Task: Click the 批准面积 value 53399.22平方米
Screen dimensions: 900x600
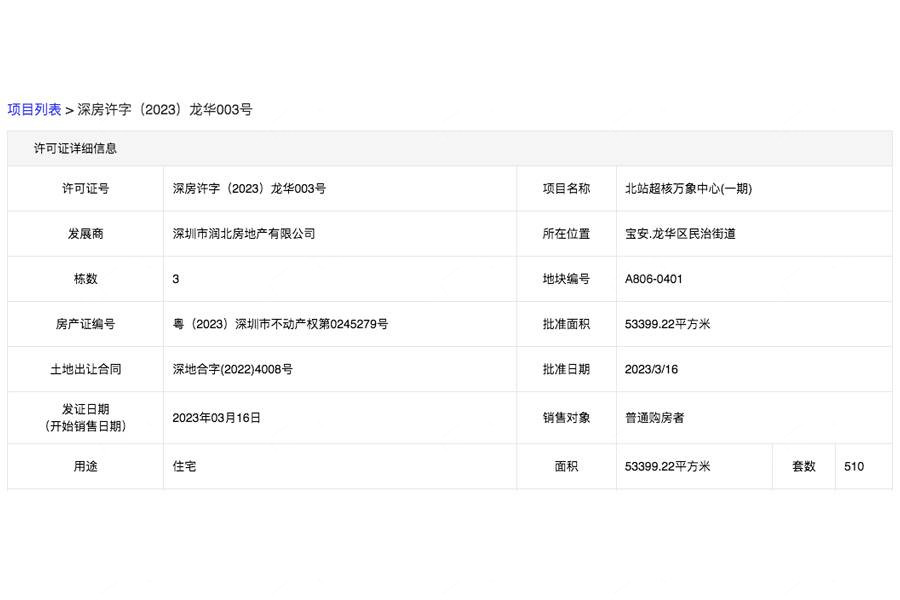Action: click(667, 324)
